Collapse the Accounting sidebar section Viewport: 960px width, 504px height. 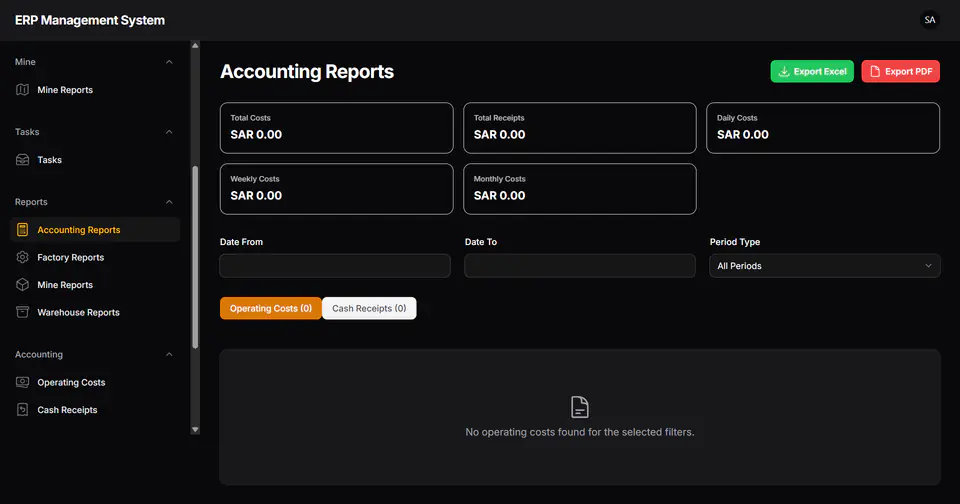pos(169,355)
